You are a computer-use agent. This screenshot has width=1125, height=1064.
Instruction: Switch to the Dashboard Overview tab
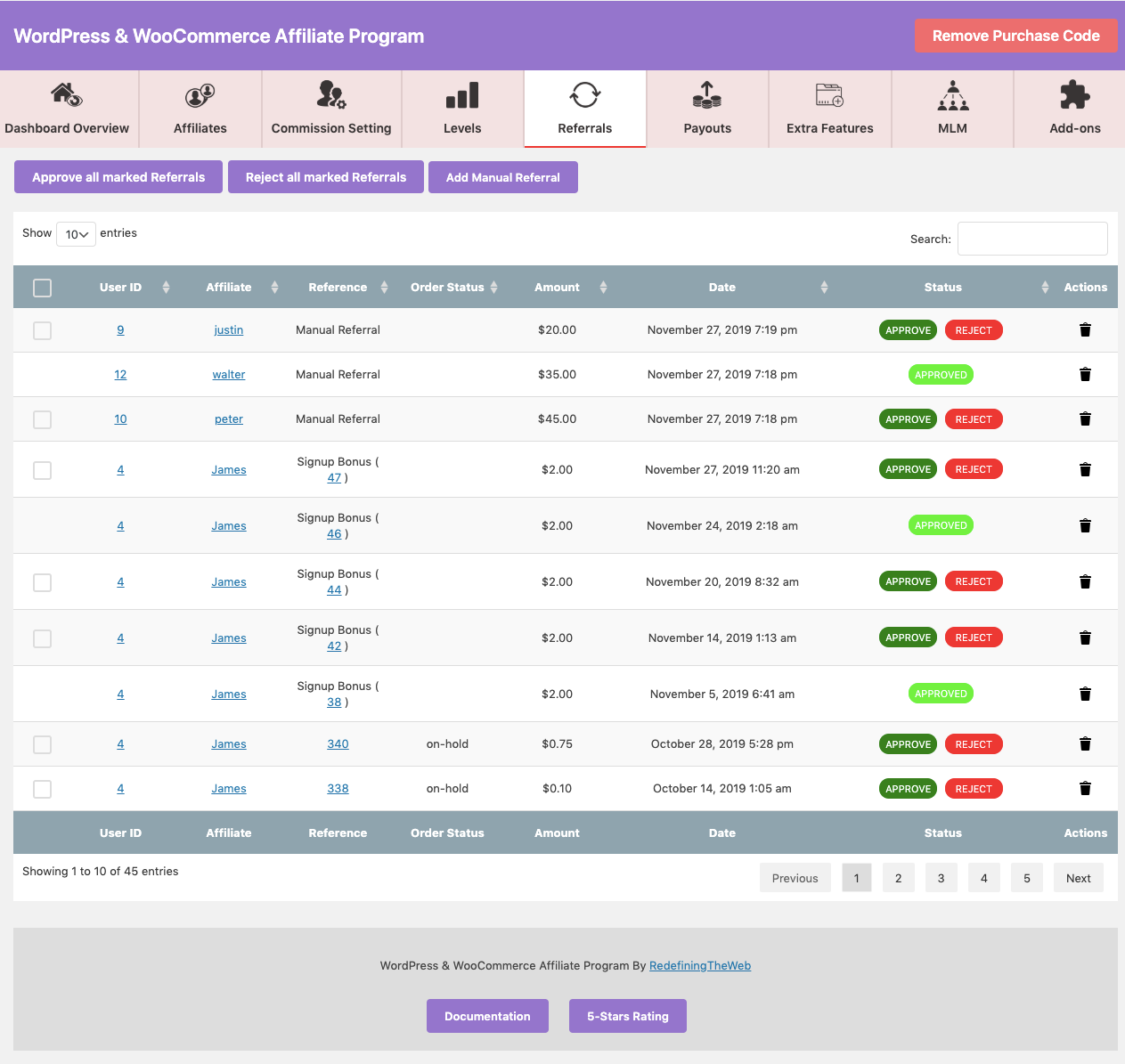(68, 109)
